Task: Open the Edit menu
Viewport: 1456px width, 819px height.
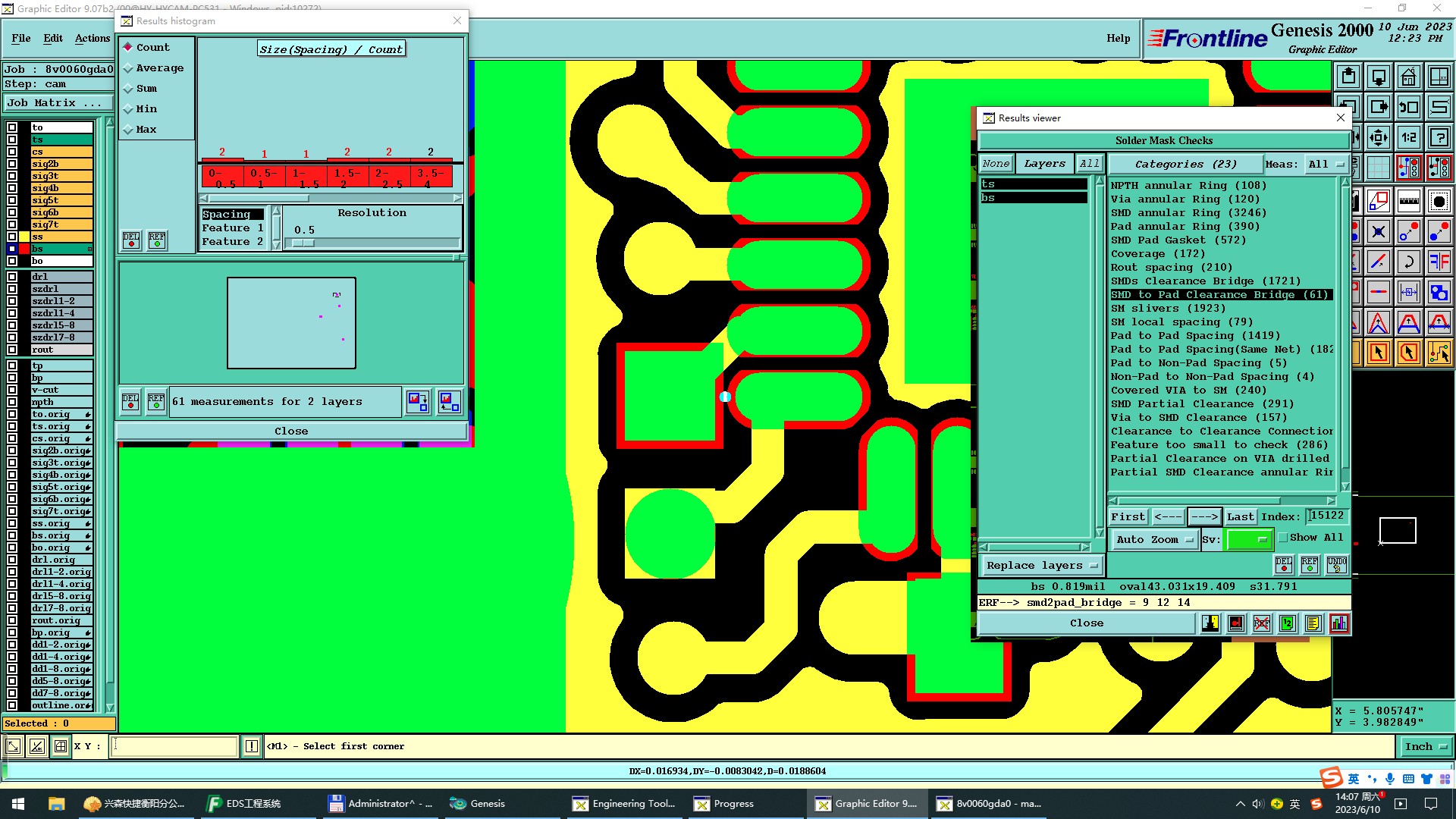Action: coord(53,39)
